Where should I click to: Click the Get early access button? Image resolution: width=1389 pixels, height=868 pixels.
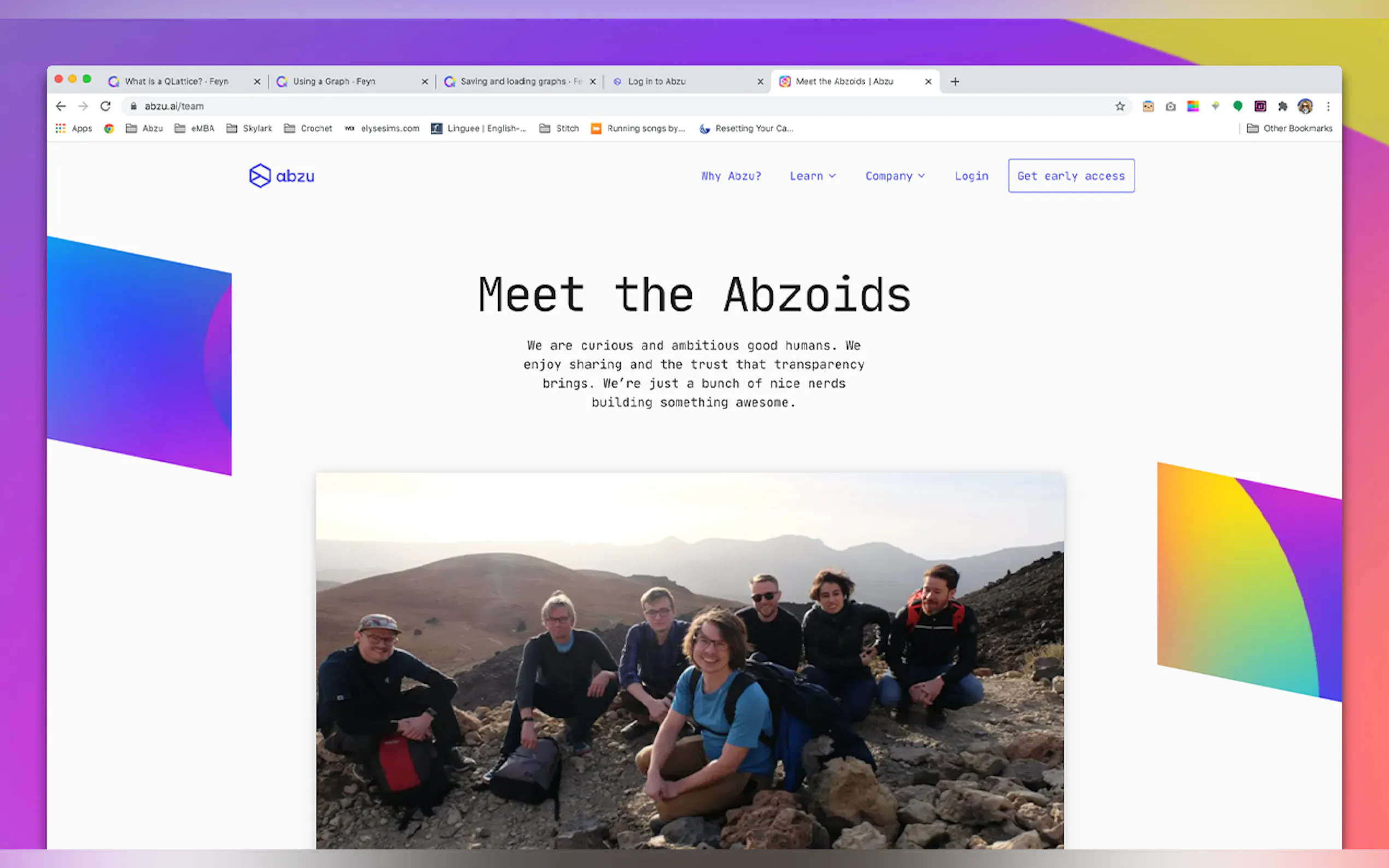coord(1071,175)
